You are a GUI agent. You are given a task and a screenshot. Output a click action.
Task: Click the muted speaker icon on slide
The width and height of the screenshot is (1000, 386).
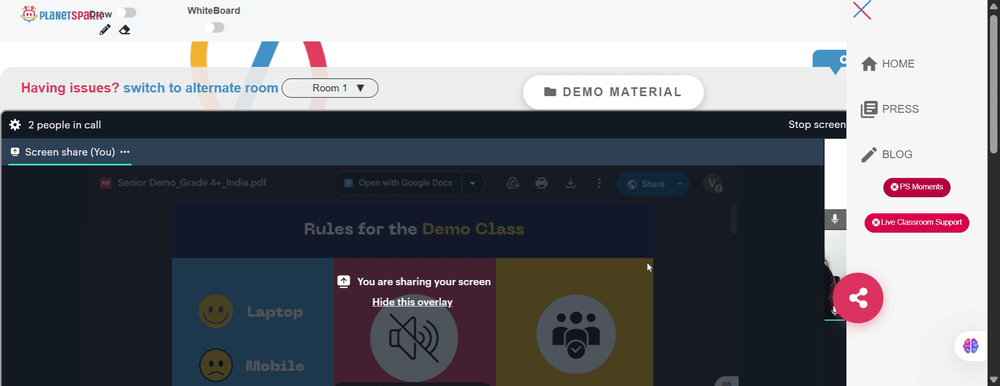click(414, 338)
